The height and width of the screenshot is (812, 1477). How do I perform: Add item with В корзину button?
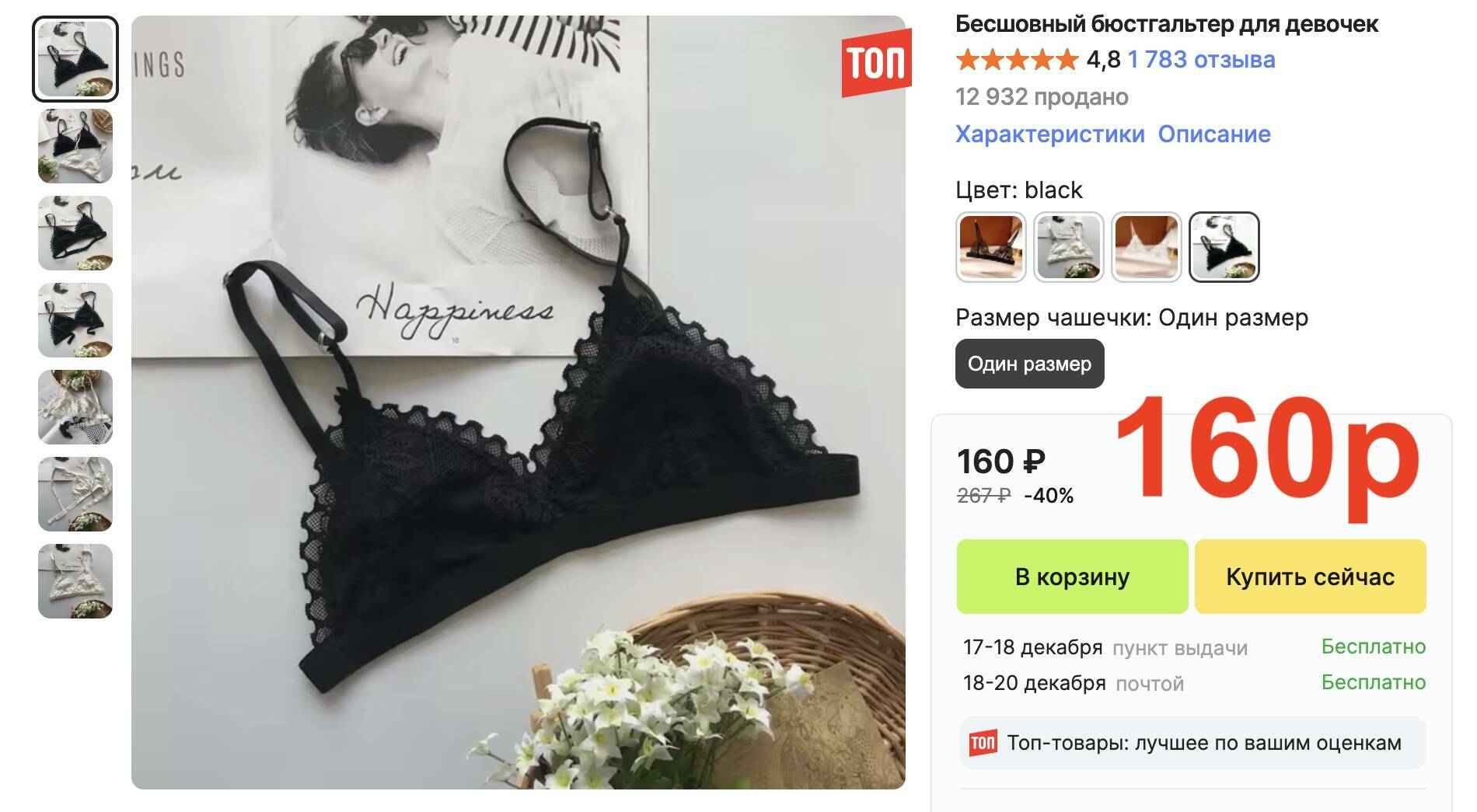coord(1072,577)
